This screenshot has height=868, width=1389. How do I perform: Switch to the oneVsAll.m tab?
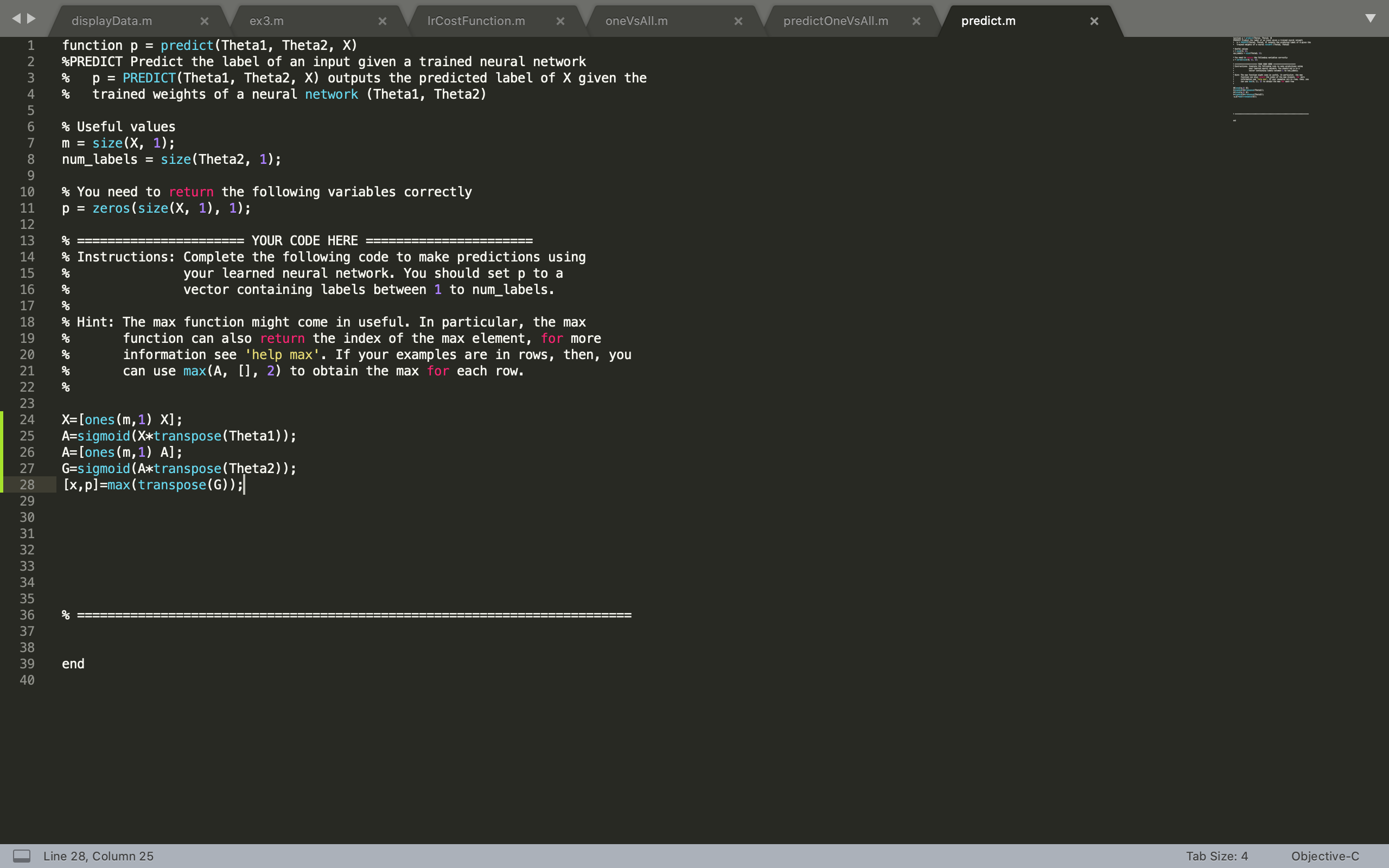click(x=636, y=21)
